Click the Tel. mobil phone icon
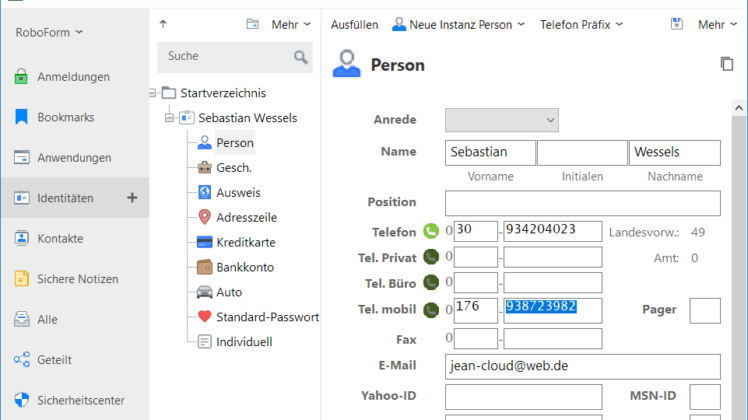Viewport: 748px width, 420px height. coord(431,310)
